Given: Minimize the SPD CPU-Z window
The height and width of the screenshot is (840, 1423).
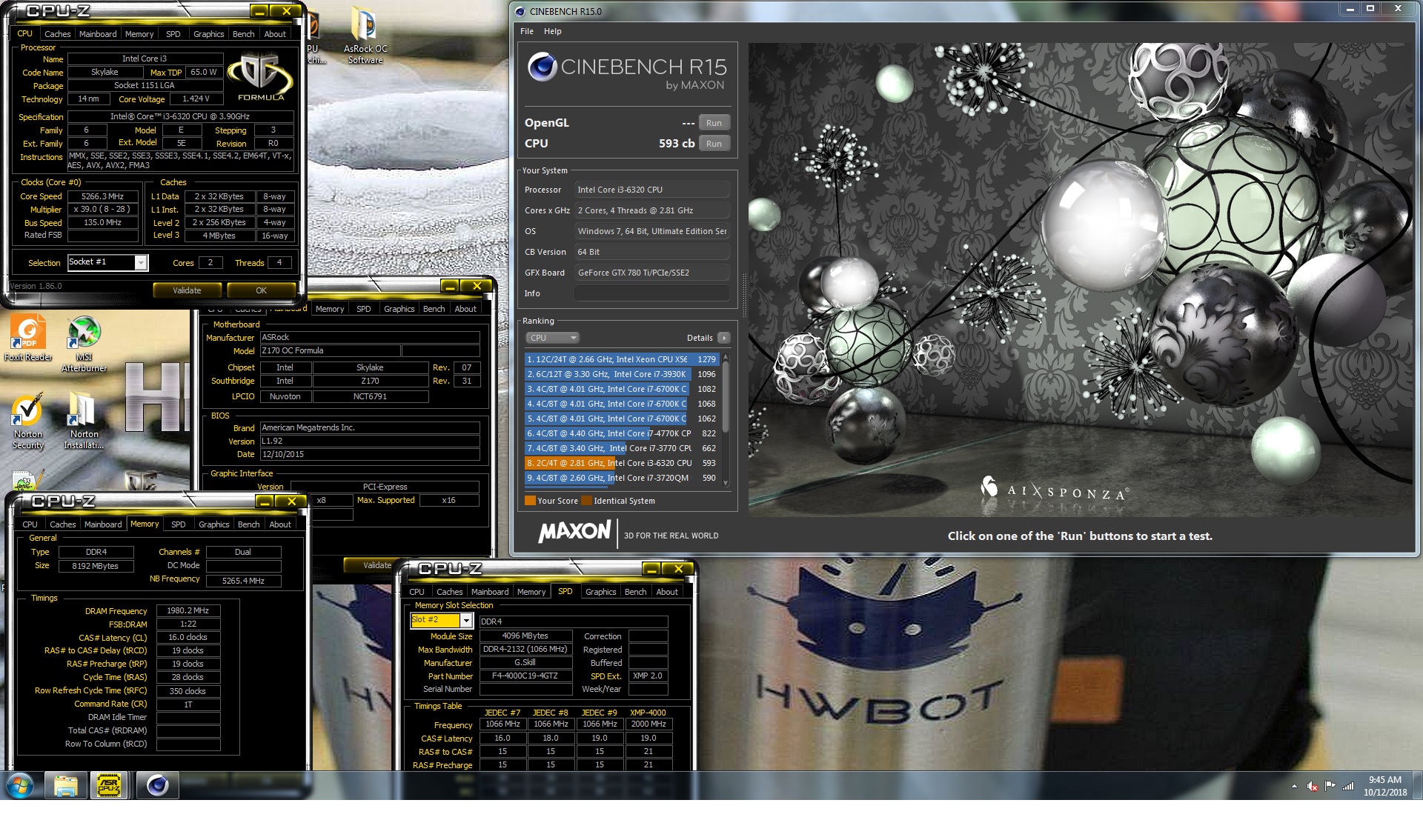Looking at the screenshot, I should pyautogui.click(x=651, y=569).
